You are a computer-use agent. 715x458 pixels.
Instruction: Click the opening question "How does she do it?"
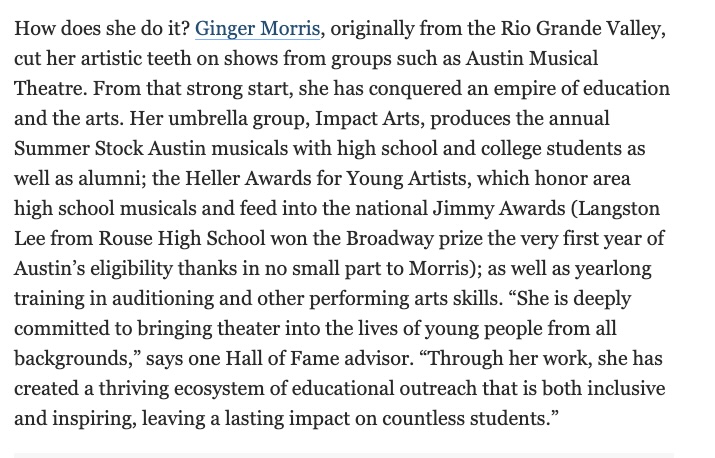click(x=102, y=29)
